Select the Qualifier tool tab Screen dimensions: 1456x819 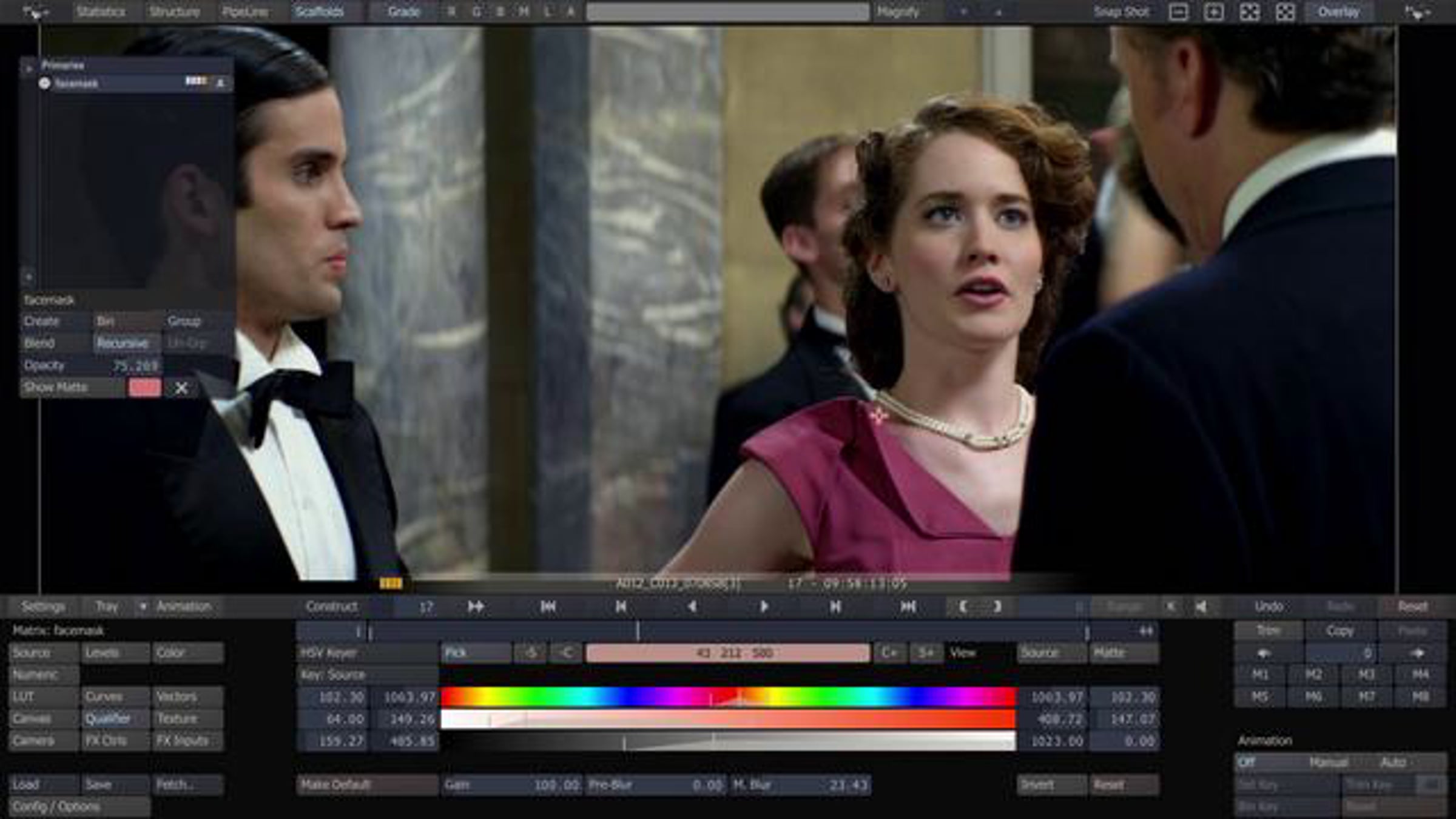click(x=115, y=719)
